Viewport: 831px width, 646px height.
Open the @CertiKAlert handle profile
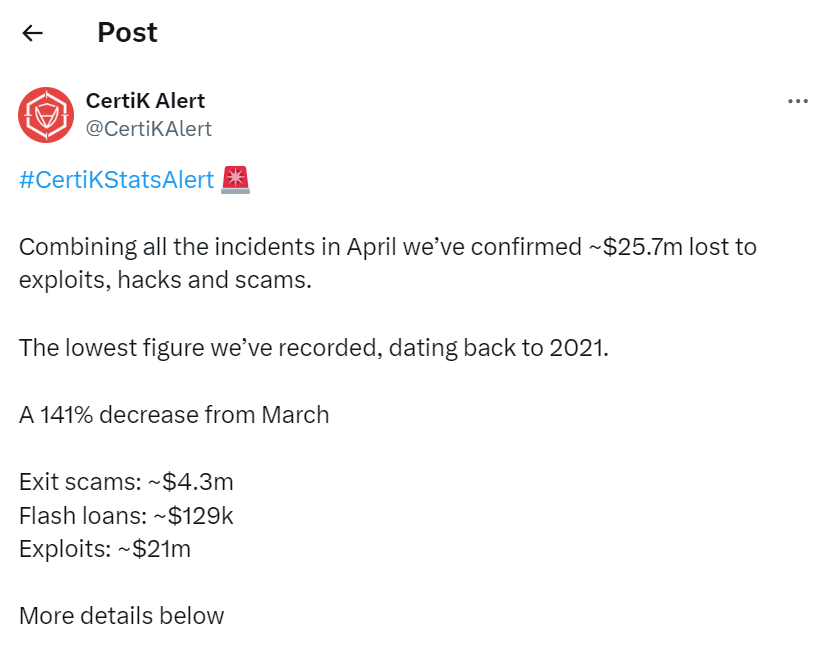(x=149, y=129)
